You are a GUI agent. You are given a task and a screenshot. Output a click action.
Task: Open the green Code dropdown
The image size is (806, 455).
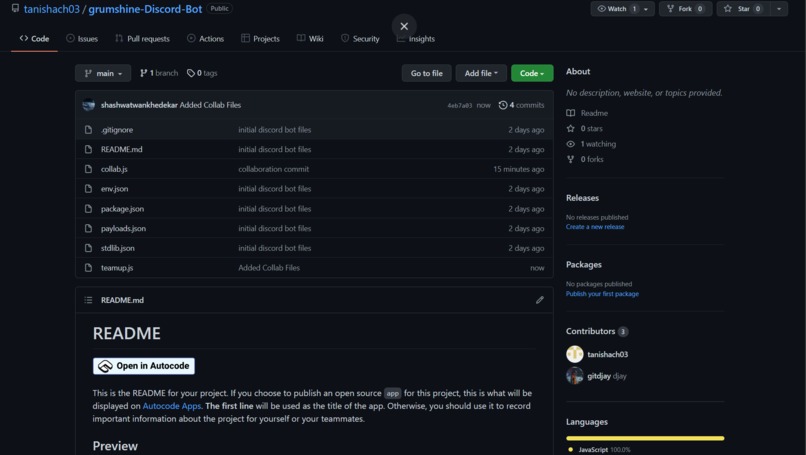pyautogui.click(x=532, y=73)
